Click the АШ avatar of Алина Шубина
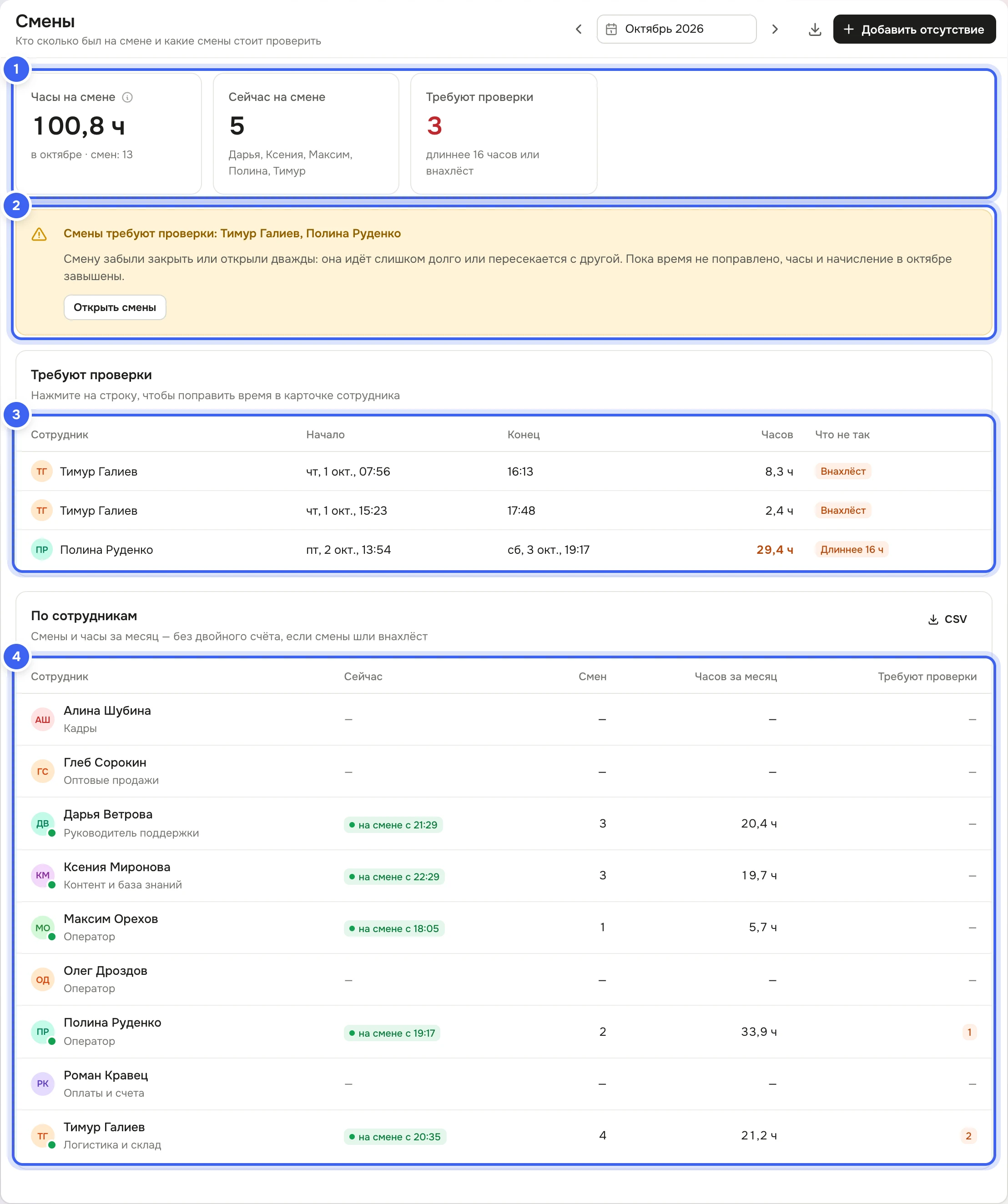 click(x=42, y=719)
